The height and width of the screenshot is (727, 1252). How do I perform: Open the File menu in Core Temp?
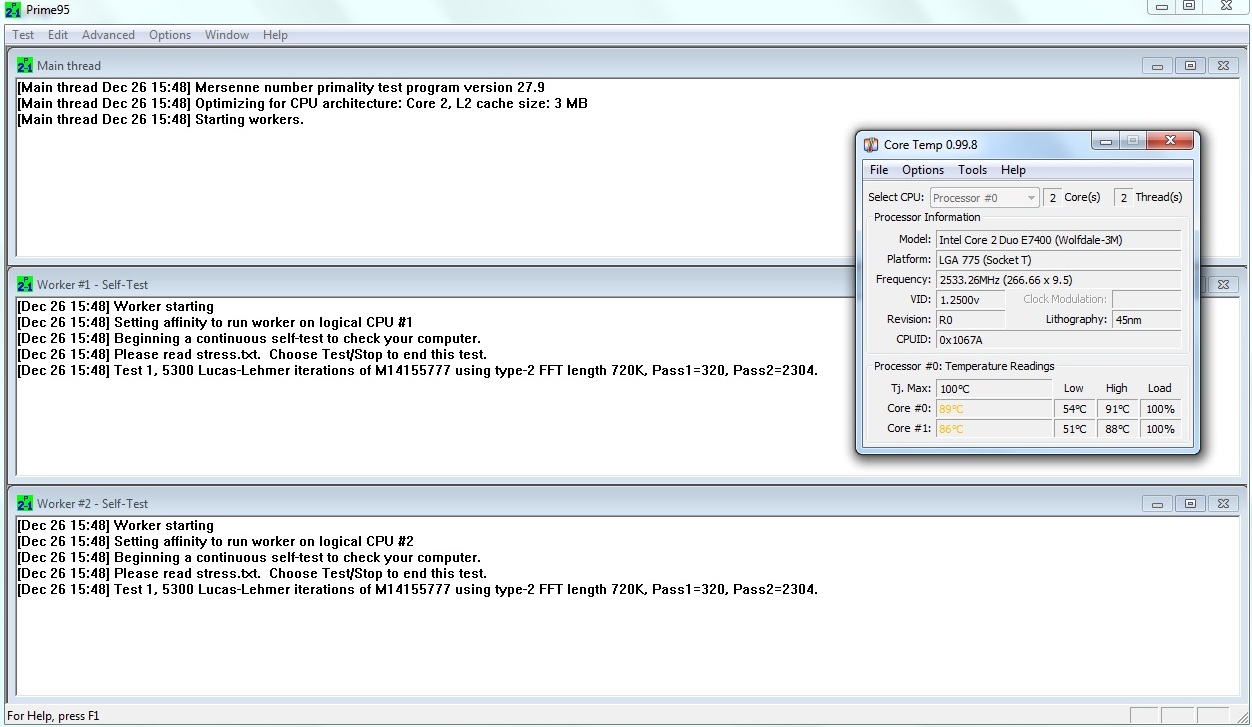point(879,170)
